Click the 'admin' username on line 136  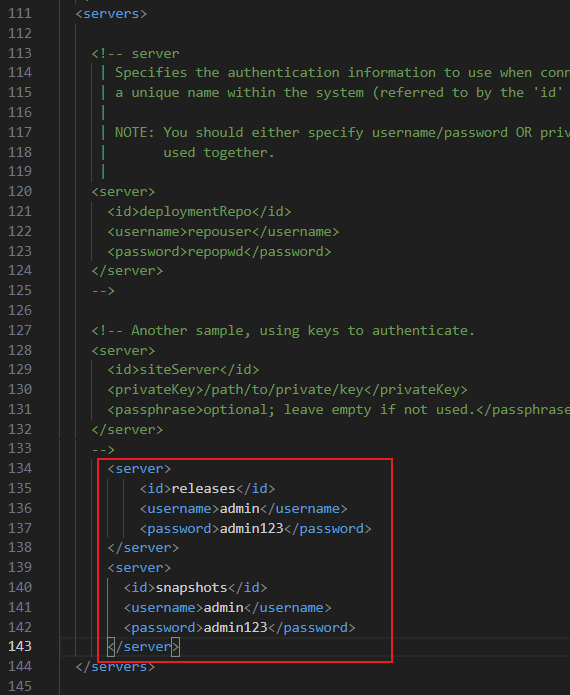(240, 509)
